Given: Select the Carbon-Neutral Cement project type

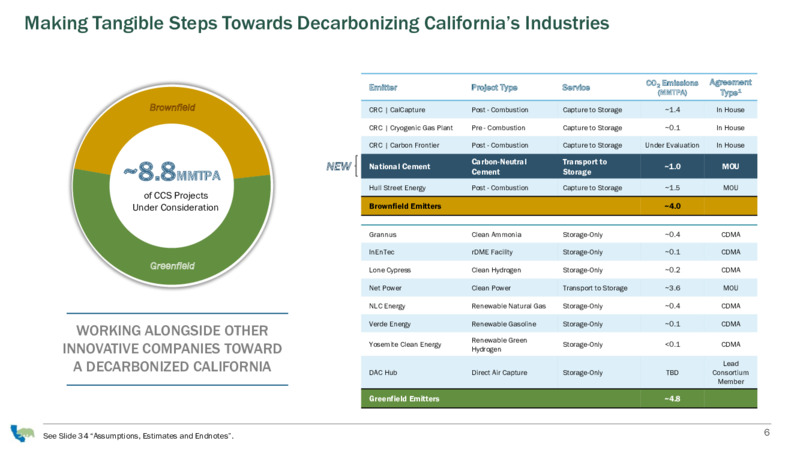Looking at the screenshot, I should pos(499,166).
